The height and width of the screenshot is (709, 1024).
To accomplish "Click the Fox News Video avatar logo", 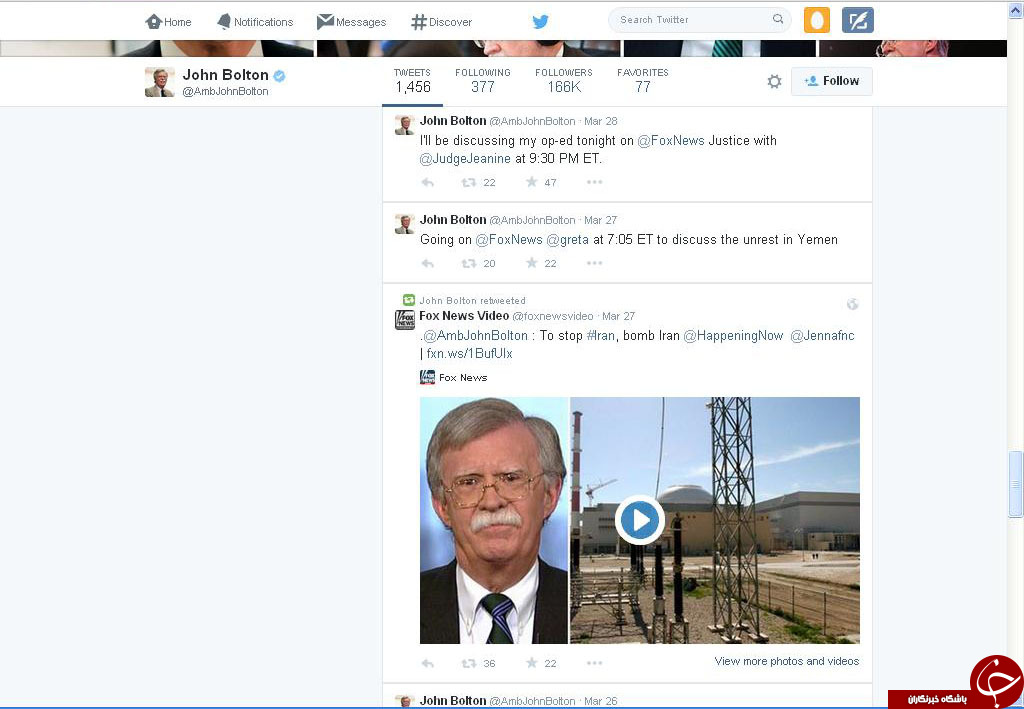I will (x=405, y=320).
